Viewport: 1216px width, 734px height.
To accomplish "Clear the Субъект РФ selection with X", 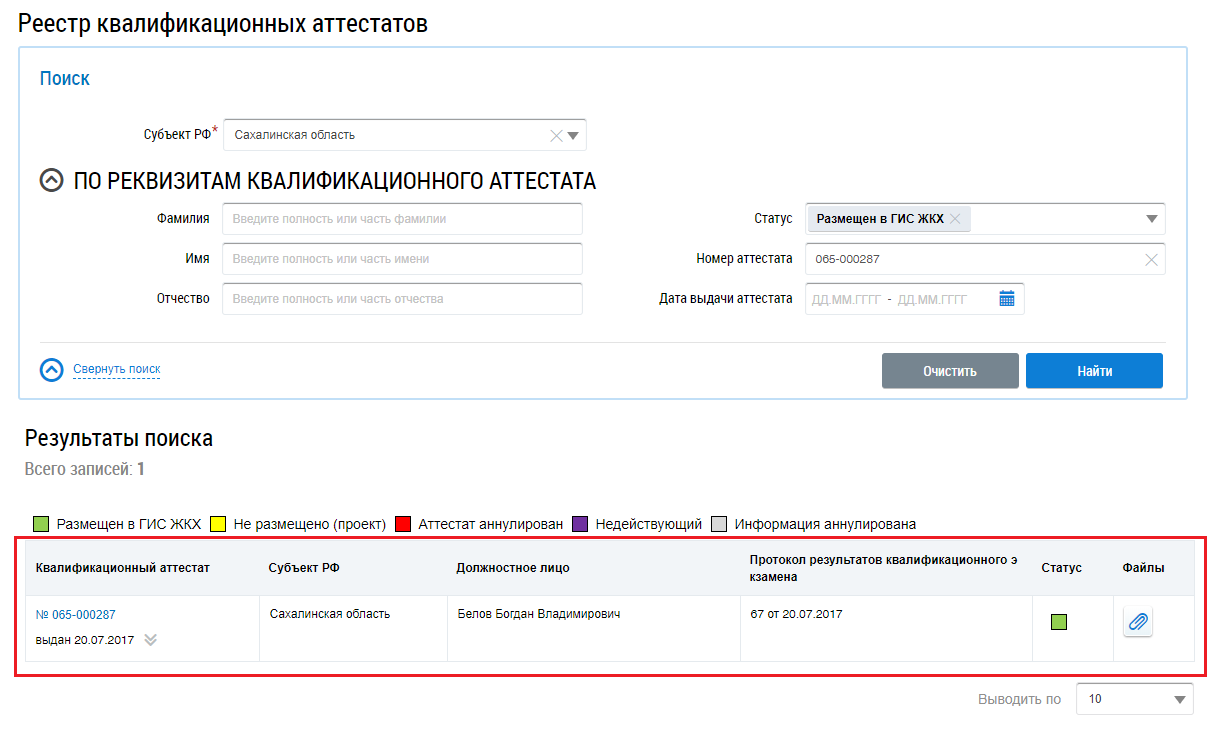I will 557,136.
